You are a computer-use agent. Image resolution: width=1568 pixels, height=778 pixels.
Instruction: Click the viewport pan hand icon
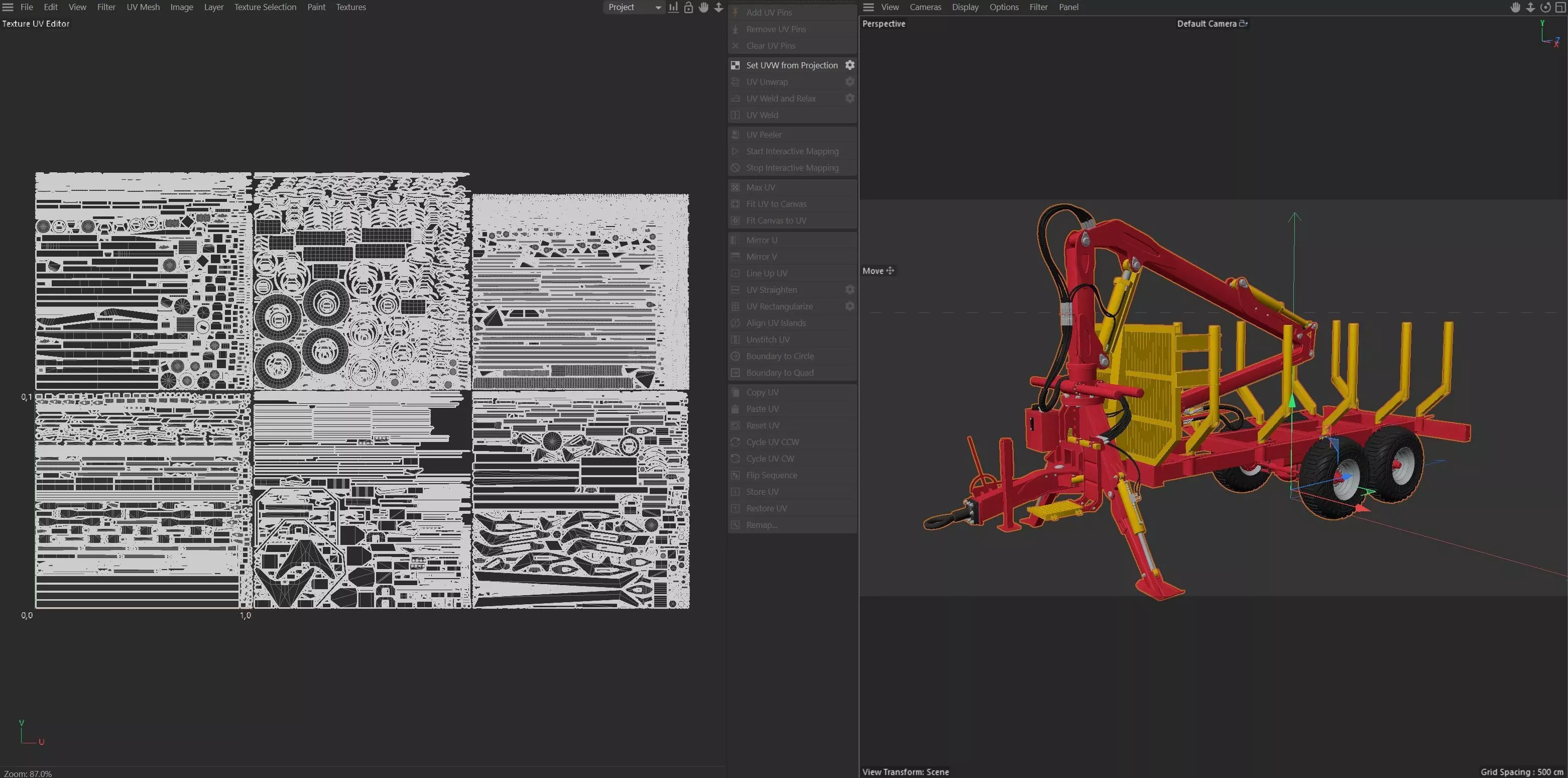pos(1515,8)
